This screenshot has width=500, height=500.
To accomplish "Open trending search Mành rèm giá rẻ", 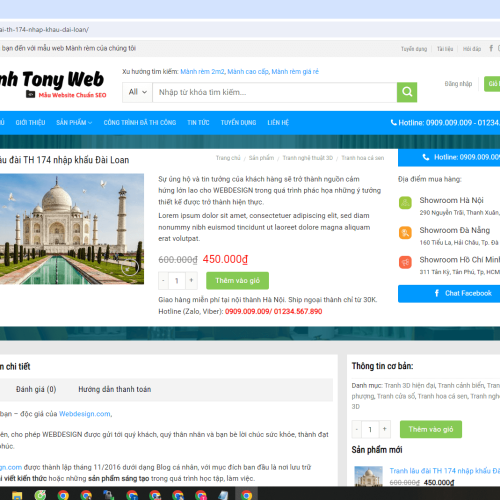I will point(295,72).
